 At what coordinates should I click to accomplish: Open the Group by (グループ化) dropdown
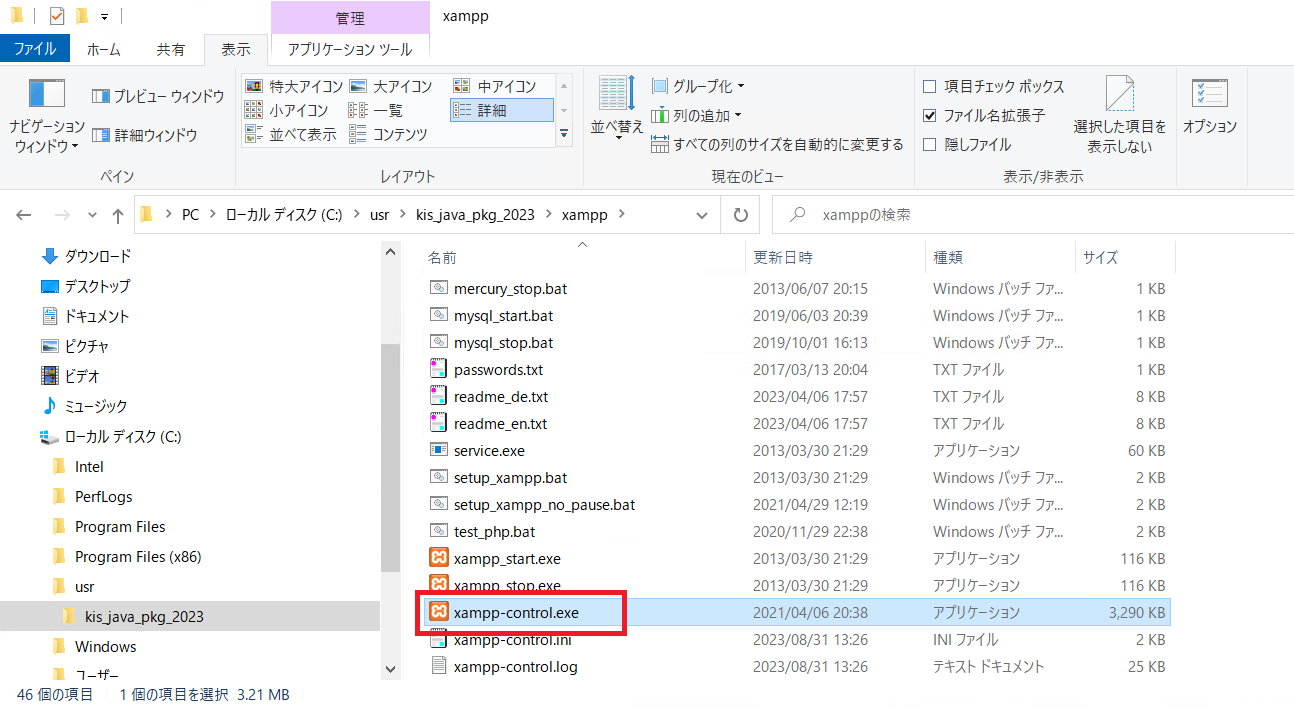pyautogui.click(x=698, y=86)
